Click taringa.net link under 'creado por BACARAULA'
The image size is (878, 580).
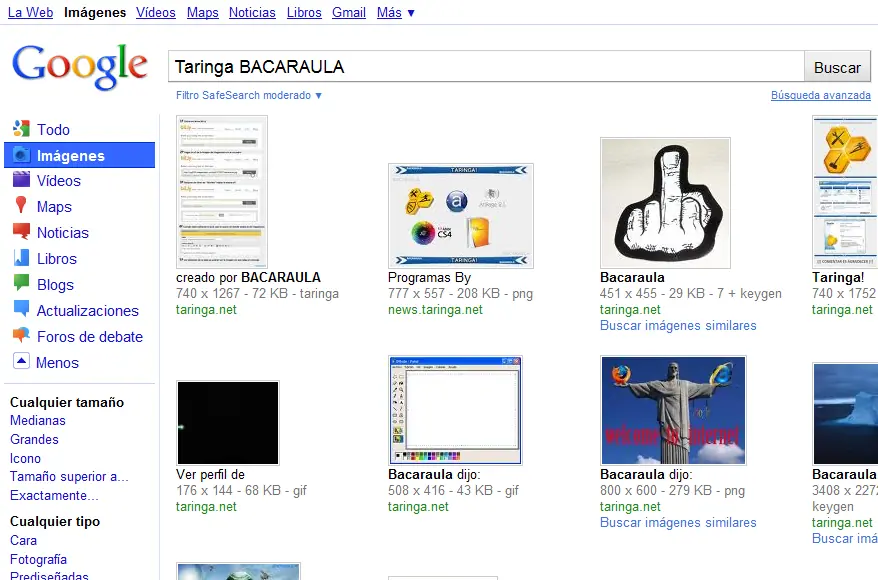(206, 310)
